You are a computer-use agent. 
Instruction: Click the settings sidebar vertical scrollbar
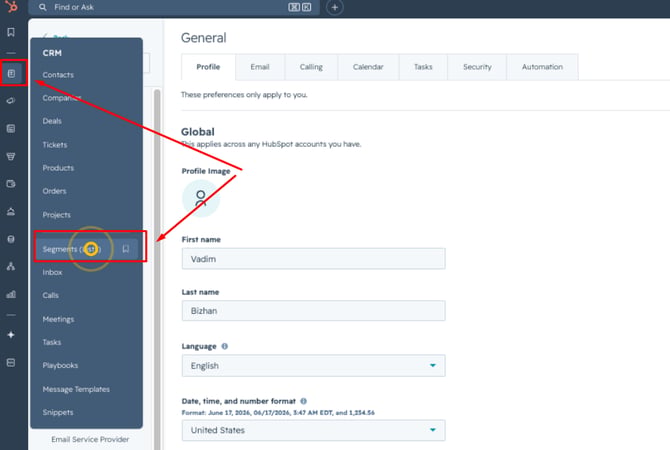[x=157, y=269]
